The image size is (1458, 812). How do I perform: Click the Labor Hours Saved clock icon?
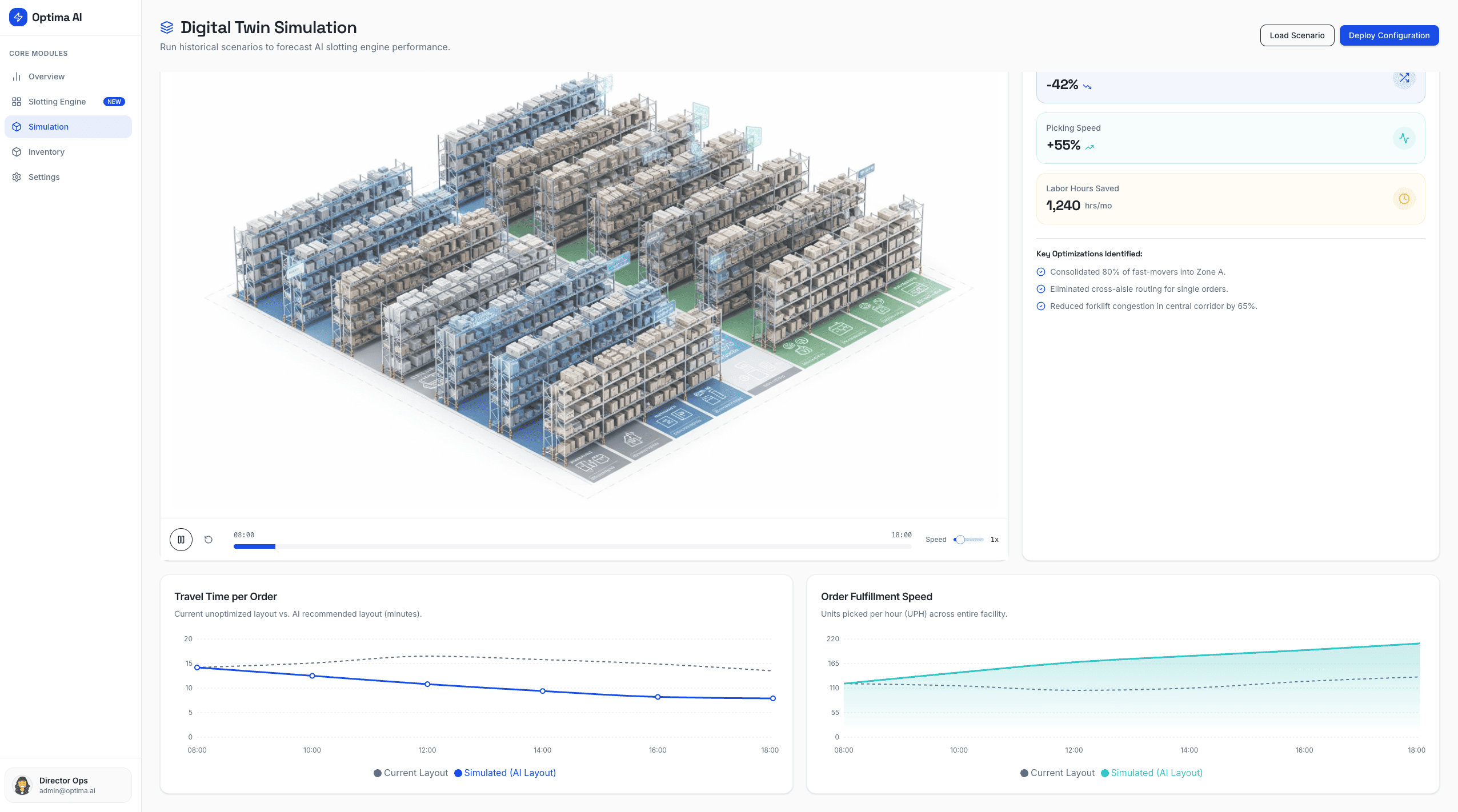click(x=1404, y=199)
